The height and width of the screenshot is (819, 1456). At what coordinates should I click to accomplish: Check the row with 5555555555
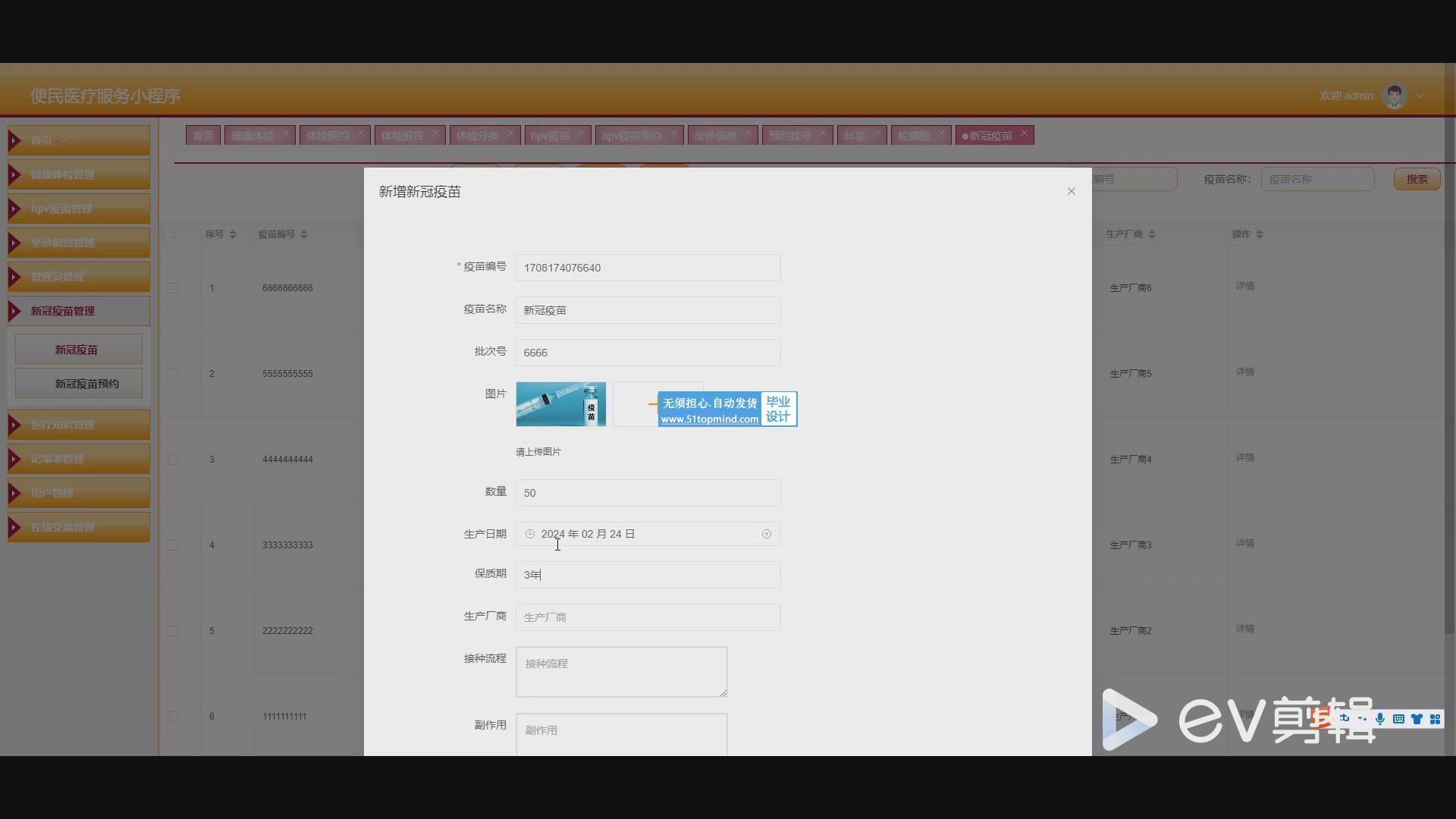point(173,374)
